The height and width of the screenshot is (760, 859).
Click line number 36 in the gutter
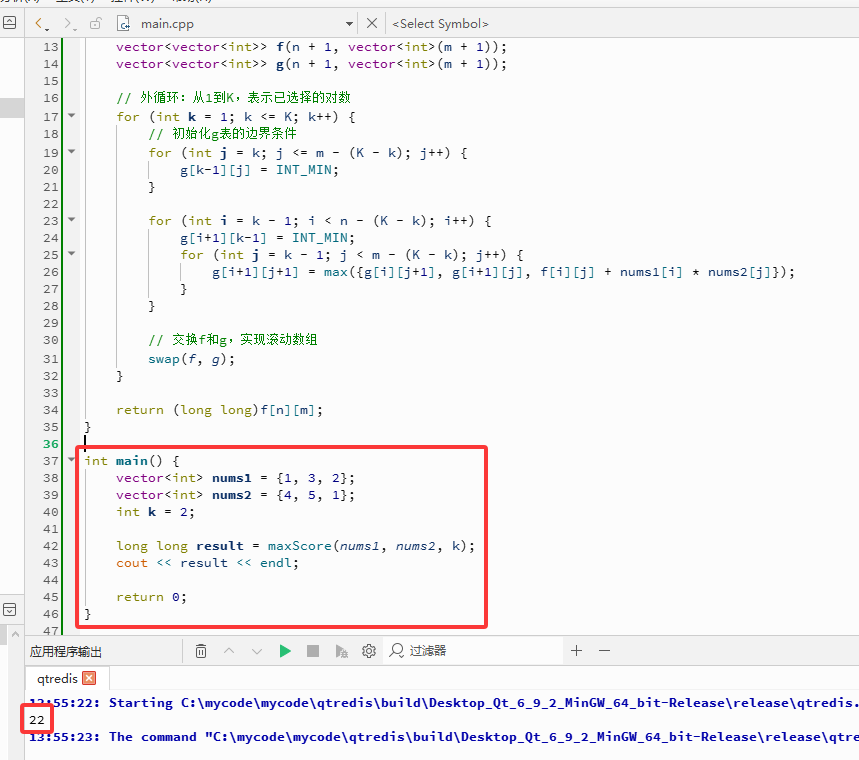[50, 444]
